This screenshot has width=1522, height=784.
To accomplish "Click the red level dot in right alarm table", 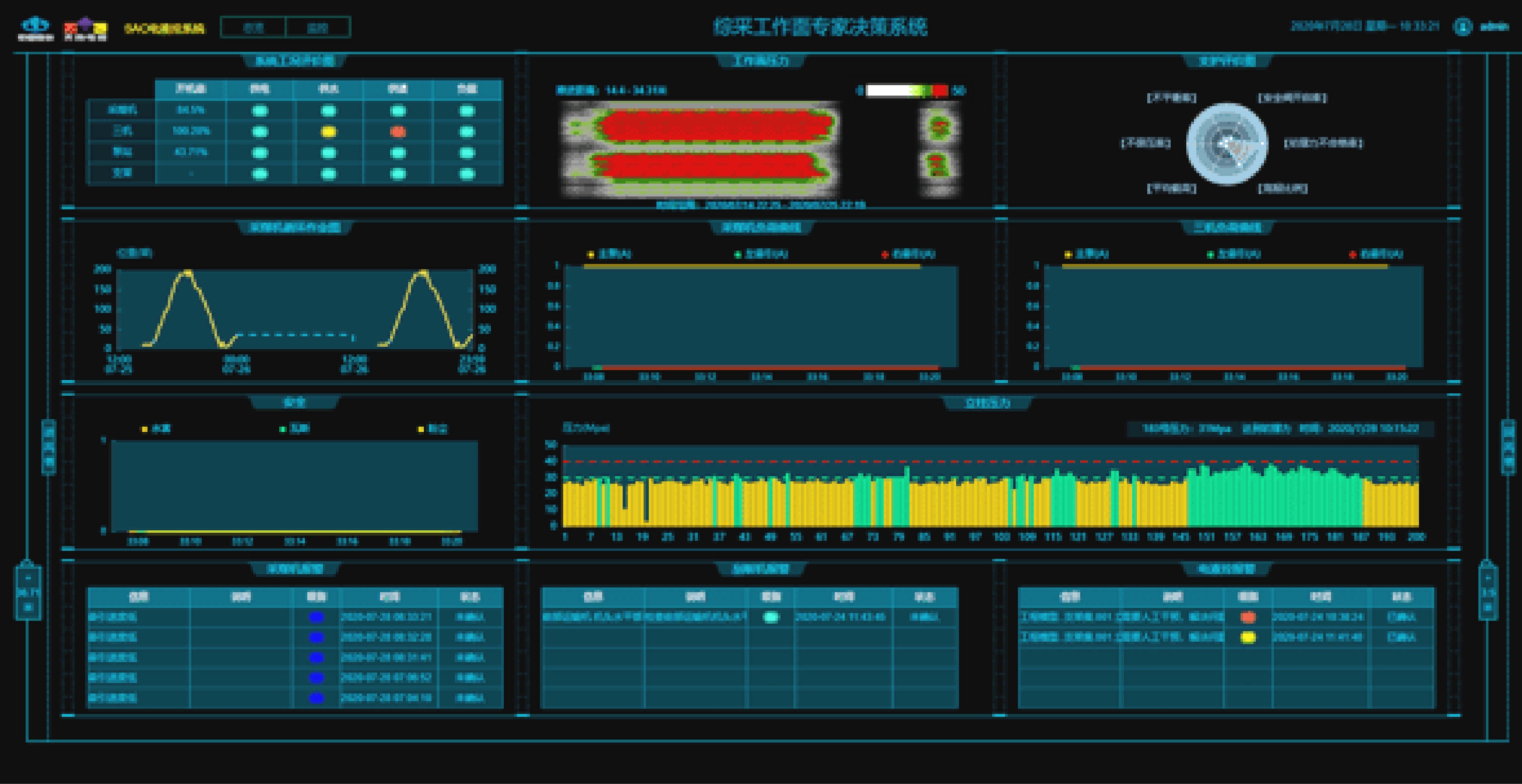I will point(1248,617).
